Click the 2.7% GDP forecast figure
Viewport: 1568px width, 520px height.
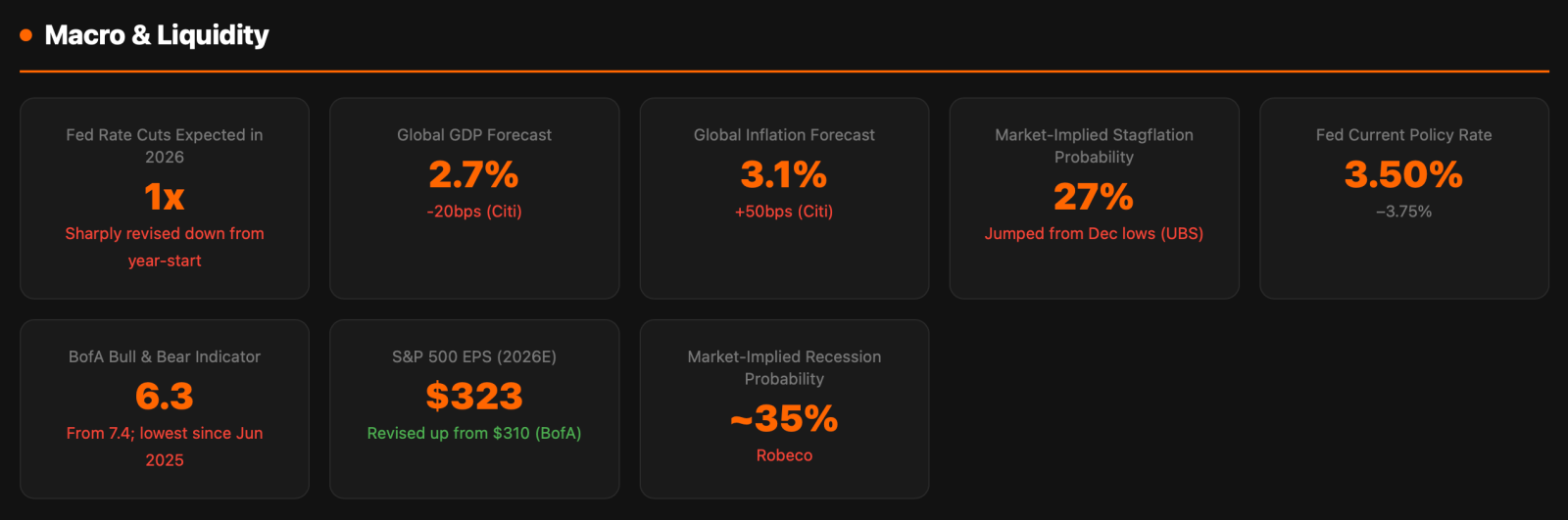[474, 174]
